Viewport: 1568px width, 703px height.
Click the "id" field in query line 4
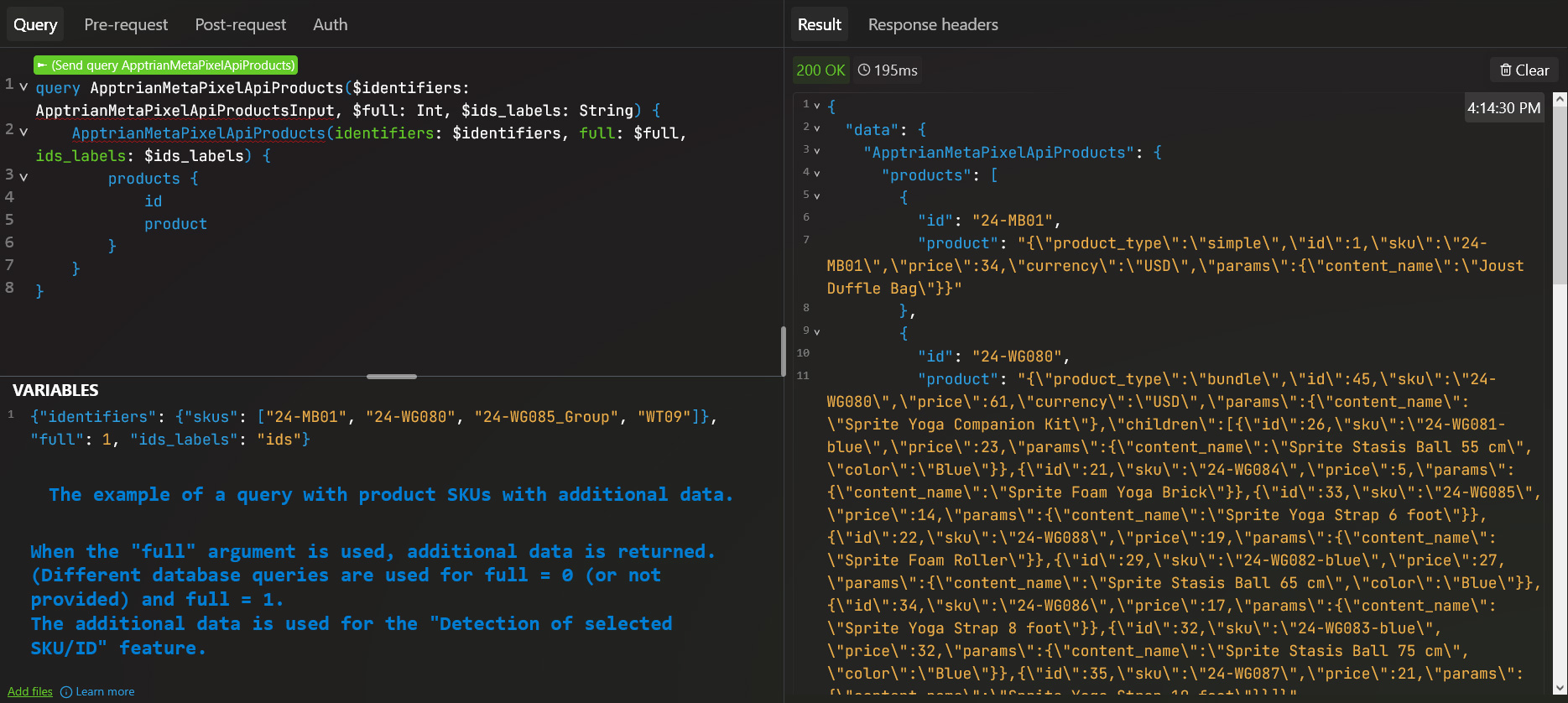coord(153,201)
